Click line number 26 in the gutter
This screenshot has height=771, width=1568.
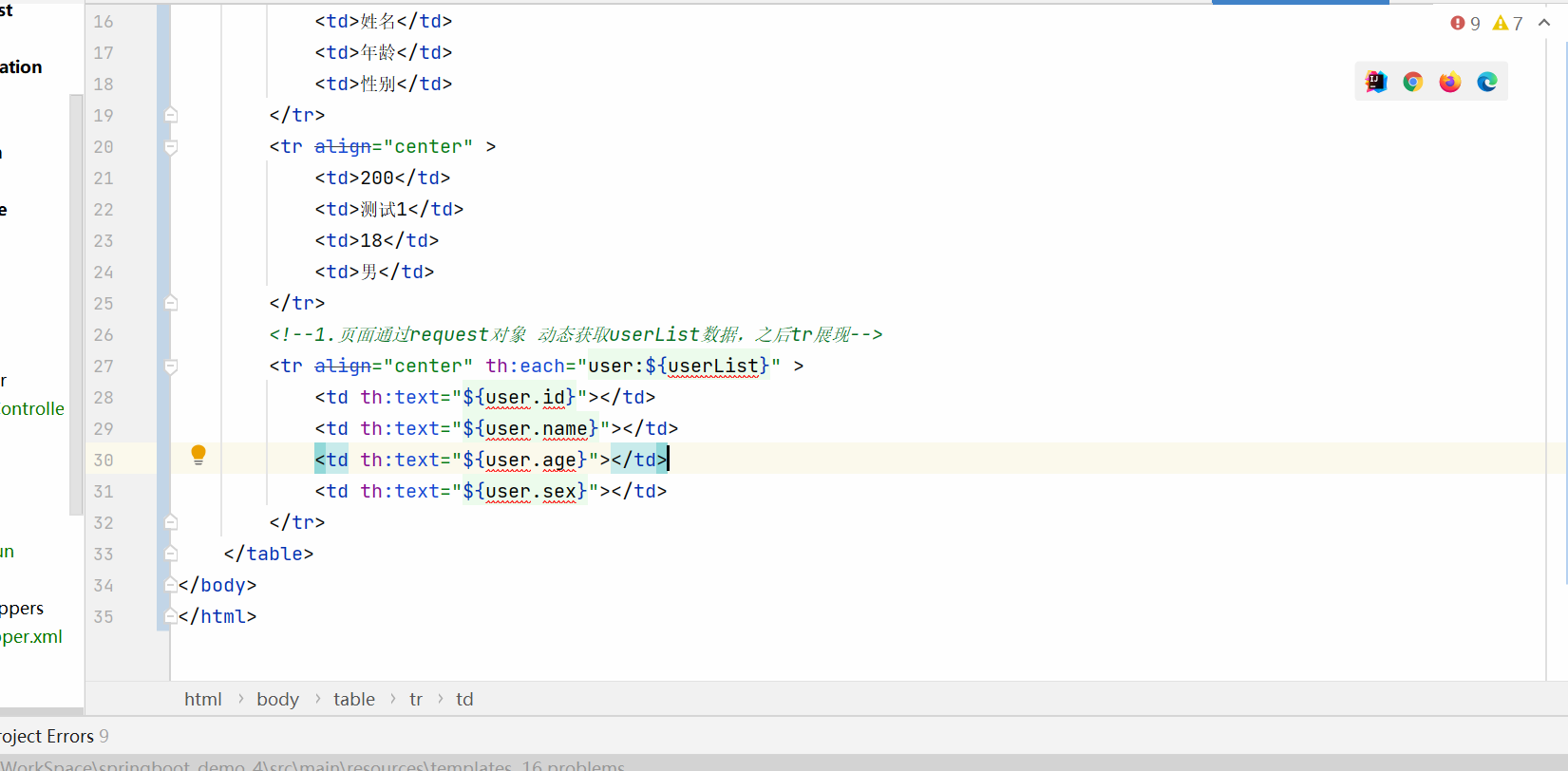[104, 334]
